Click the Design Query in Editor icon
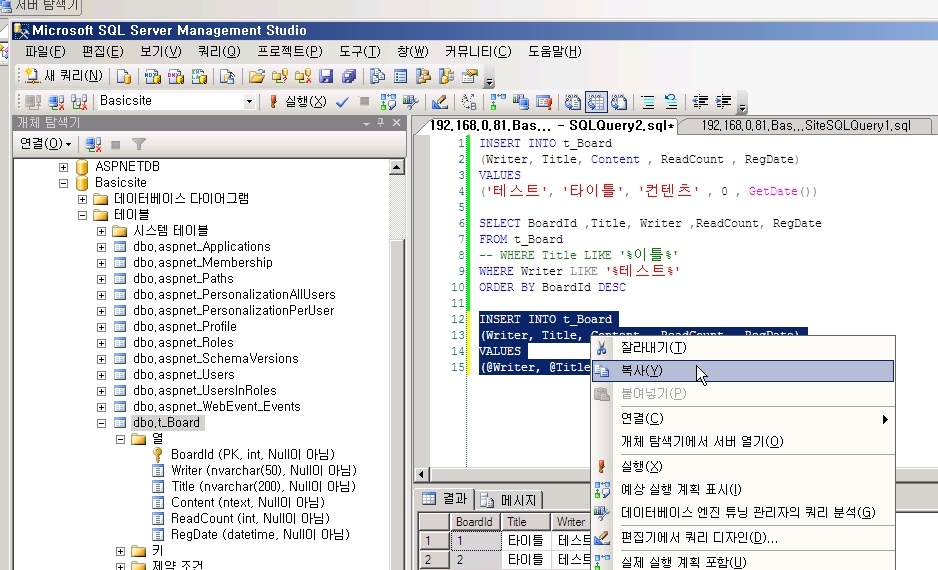 point(440,102)
